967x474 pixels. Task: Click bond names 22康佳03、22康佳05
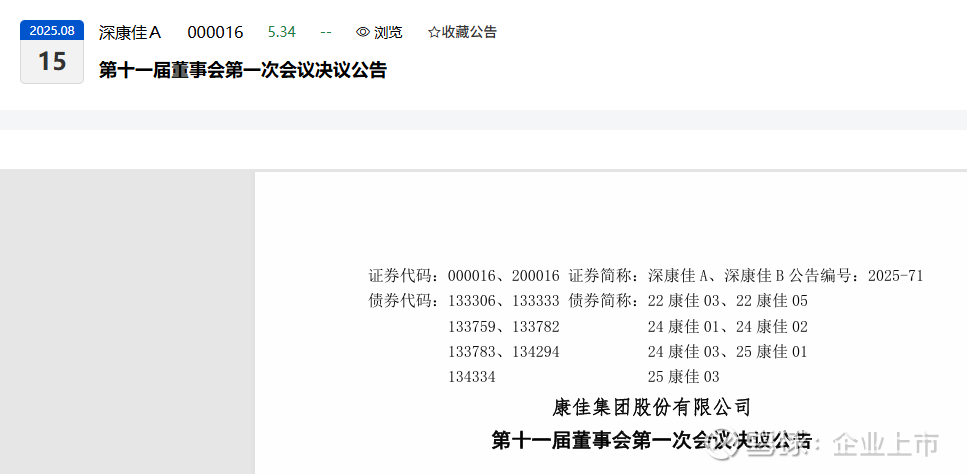click(x=728, y=301)
